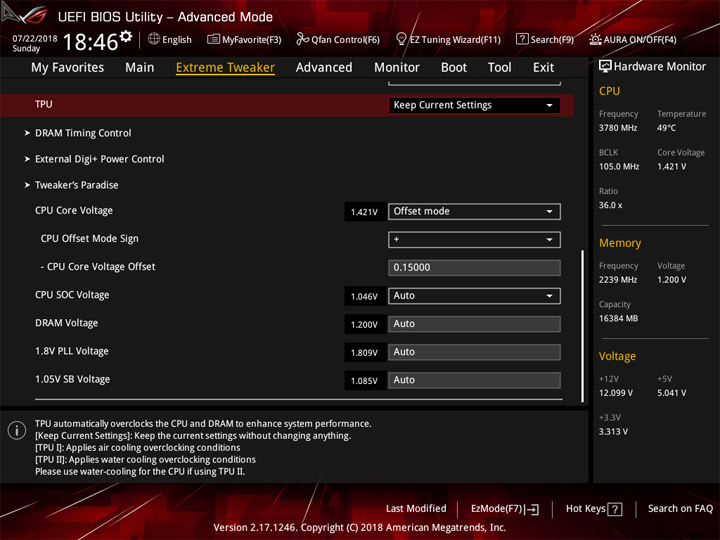Viewport: 720px width, 540px height.
Task: Click the 1.8V PLL Voltage Auto field
Action: [x=474, y=352]
